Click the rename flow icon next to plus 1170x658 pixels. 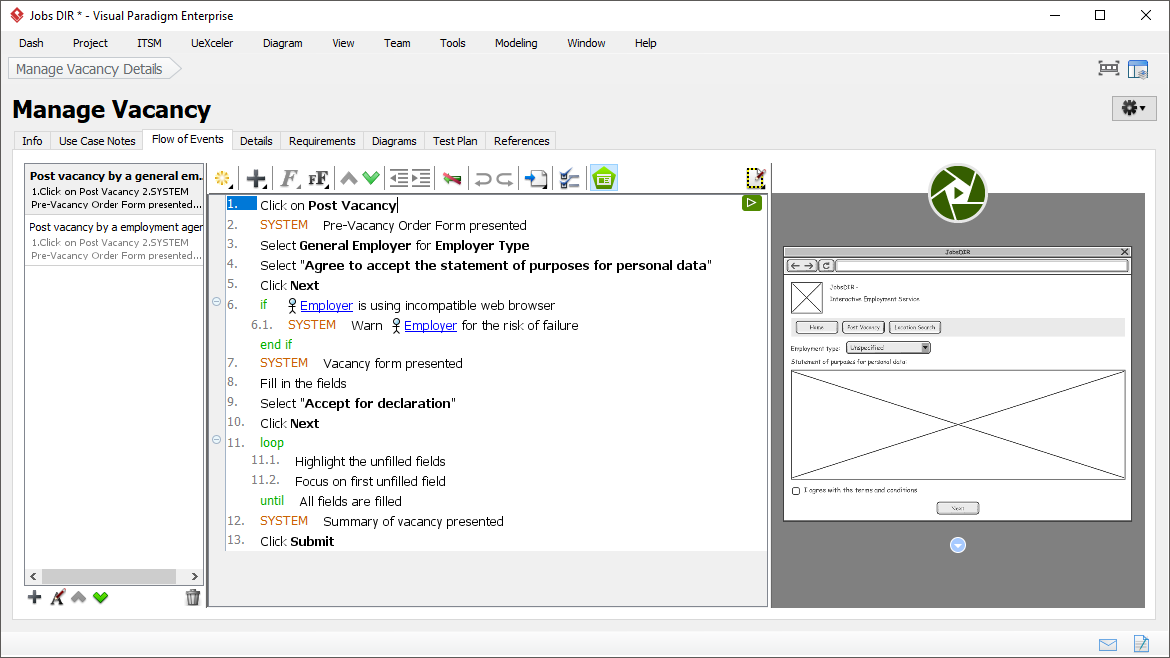click(x=57, y=597)
